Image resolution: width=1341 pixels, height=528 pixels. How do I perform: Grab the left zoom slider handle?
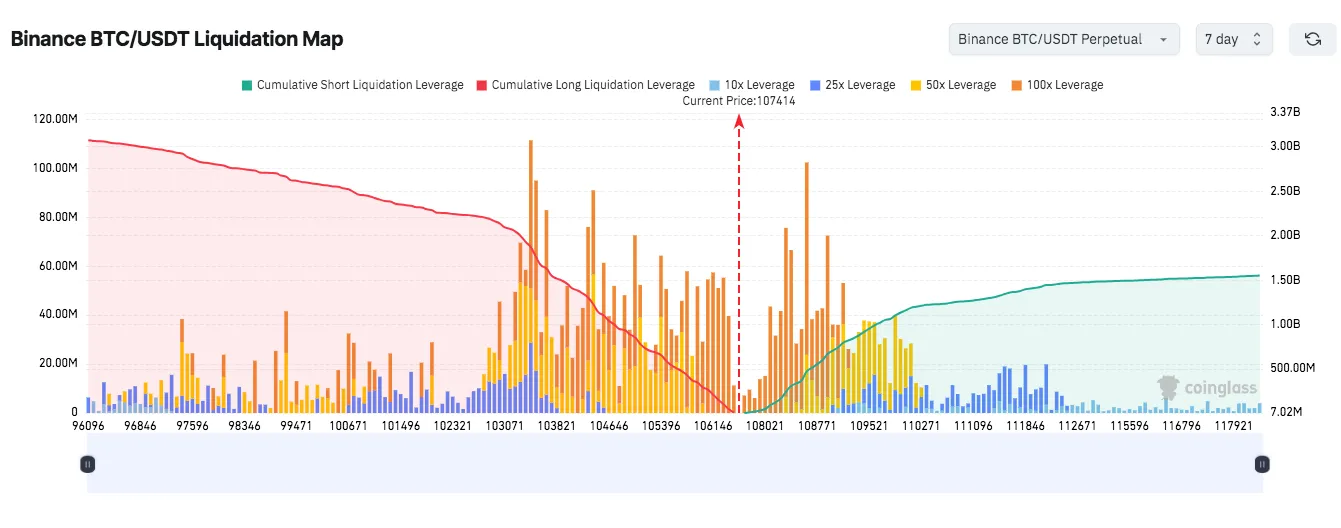click(x=88, y=464)
